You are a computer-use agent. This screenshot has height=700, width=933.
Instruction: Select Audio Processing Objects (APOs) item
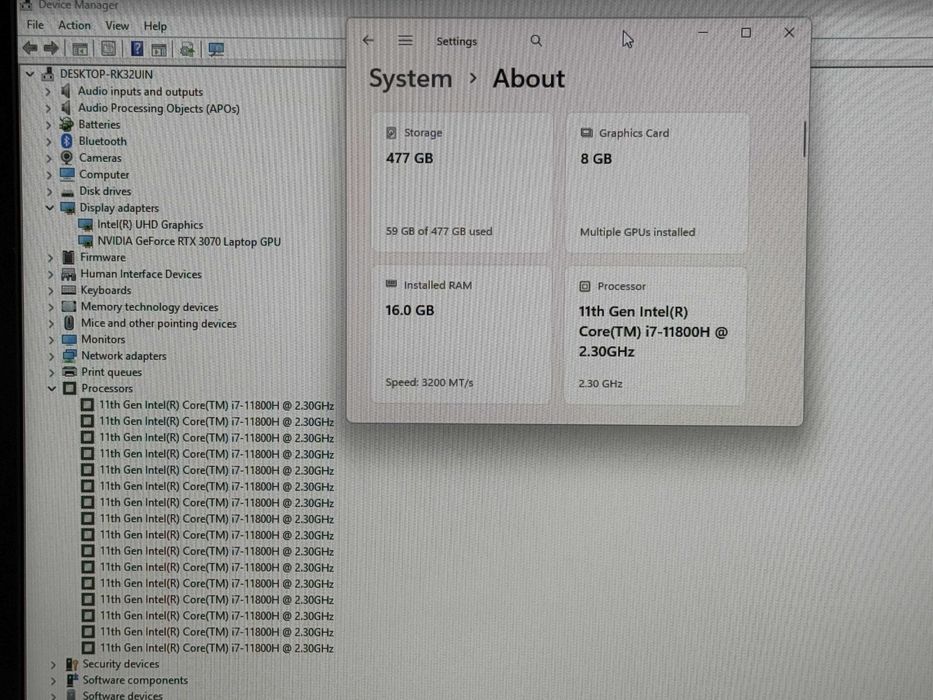pyautogui.click(x=159, y=108)
